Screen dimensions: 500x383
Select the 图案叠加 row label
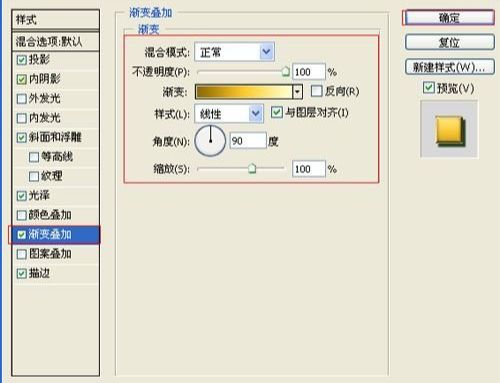click(50, 254)
